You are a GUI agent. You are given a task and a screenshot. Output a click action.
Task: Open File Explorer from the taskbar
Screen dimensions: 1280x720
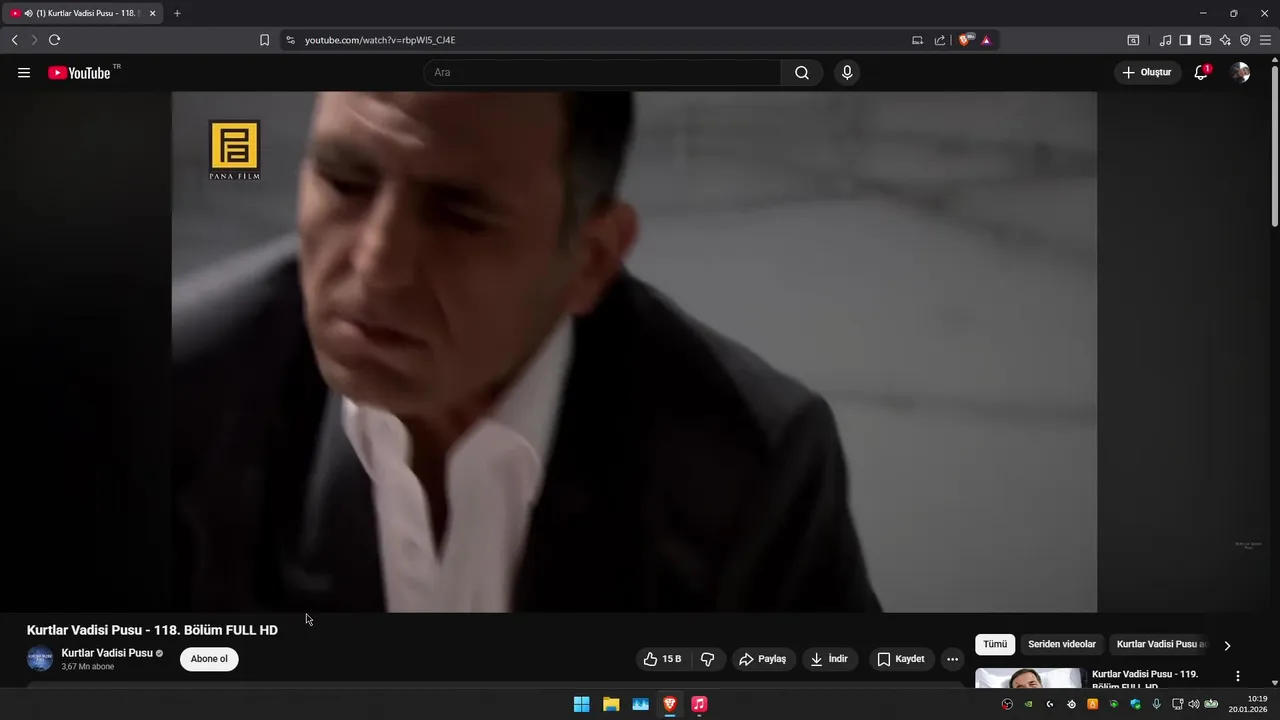point(611,704)
